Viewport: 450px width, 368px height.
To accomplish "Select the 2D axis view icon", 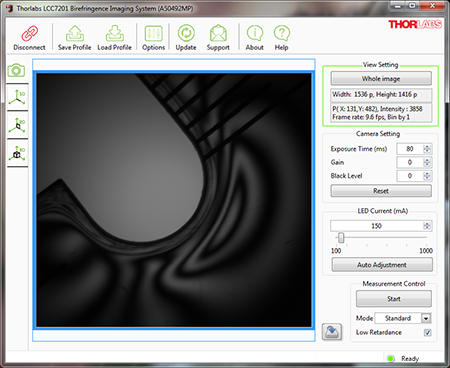I will point(17,125).
